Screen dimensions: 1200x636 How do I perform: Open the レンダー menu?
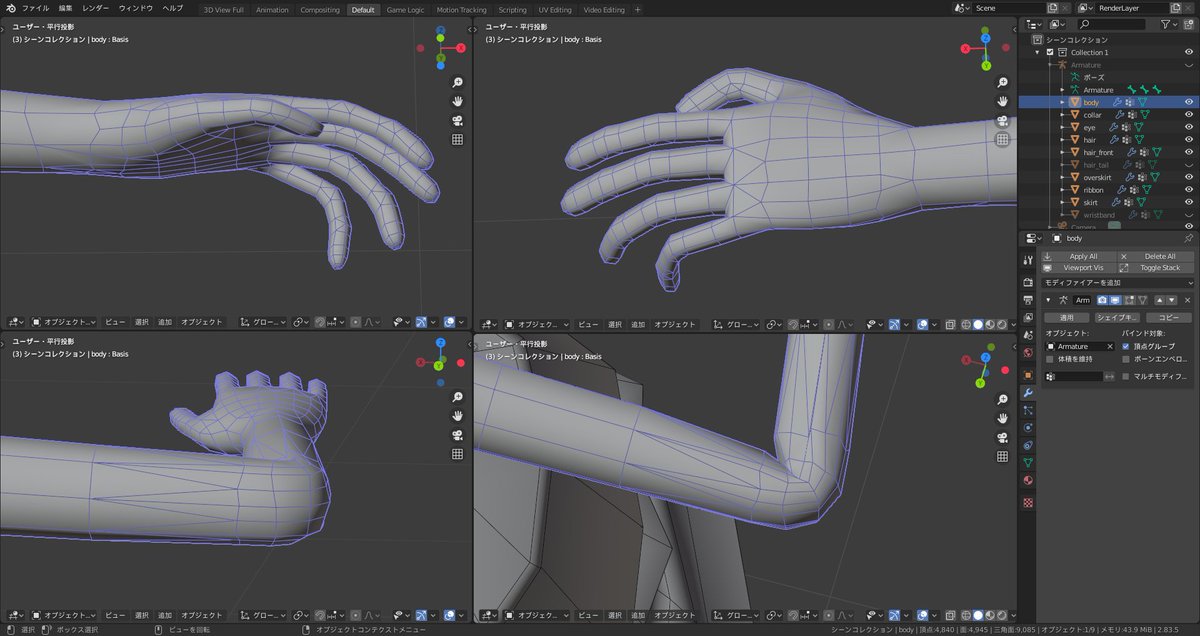pyautogui.click(x=96, y=8)
